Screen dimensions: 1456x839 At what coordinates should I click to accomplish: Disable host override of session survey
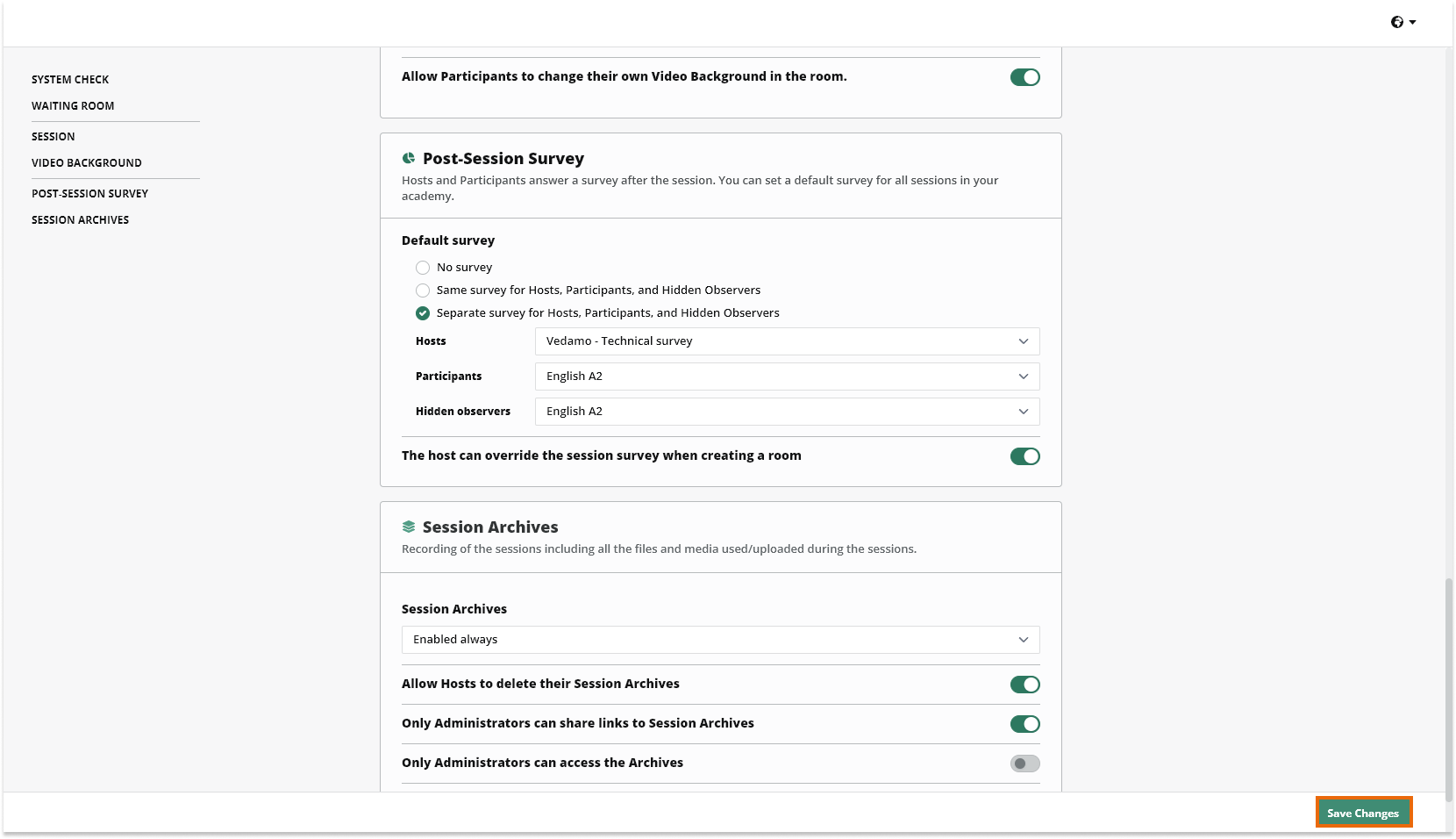(x=1024, y=456)
